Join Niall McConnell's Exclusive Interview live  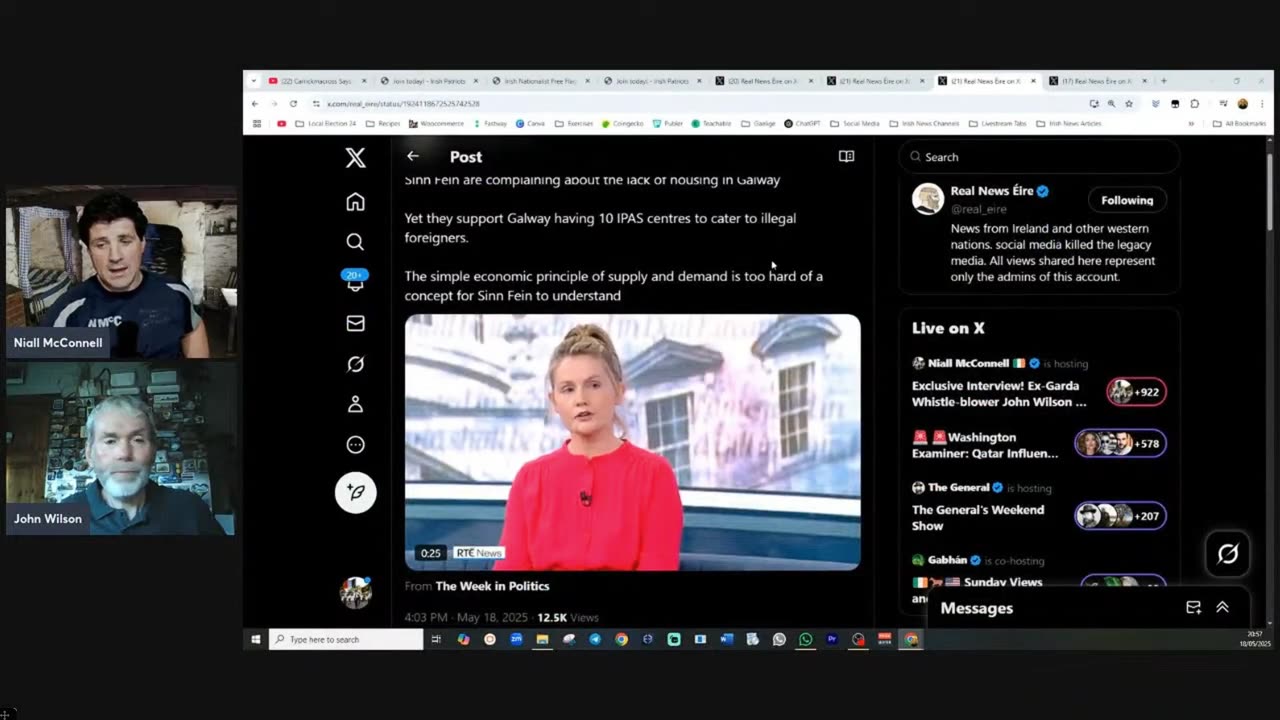[999, 394]
